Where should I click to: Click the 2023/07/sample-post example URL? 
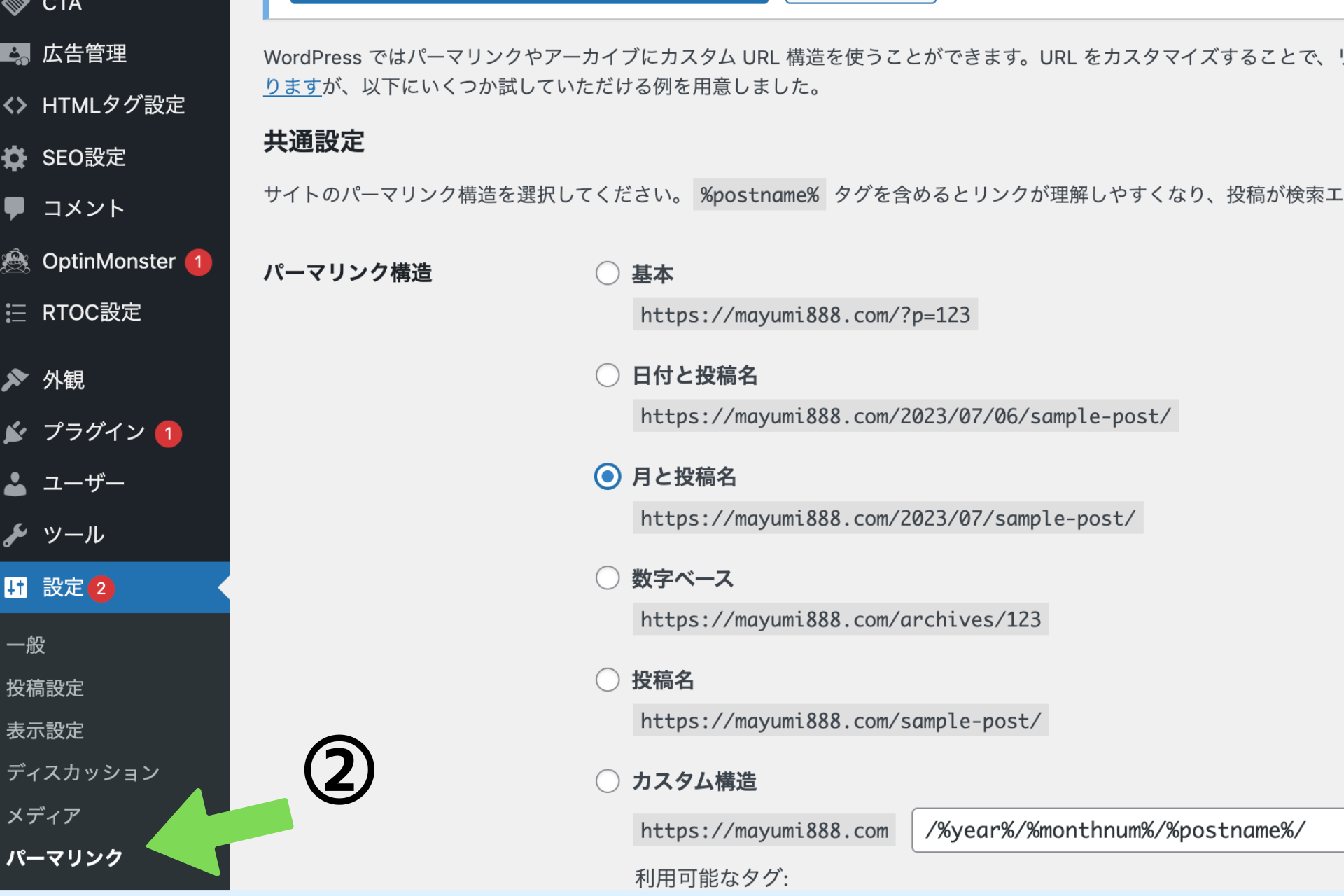888,518
